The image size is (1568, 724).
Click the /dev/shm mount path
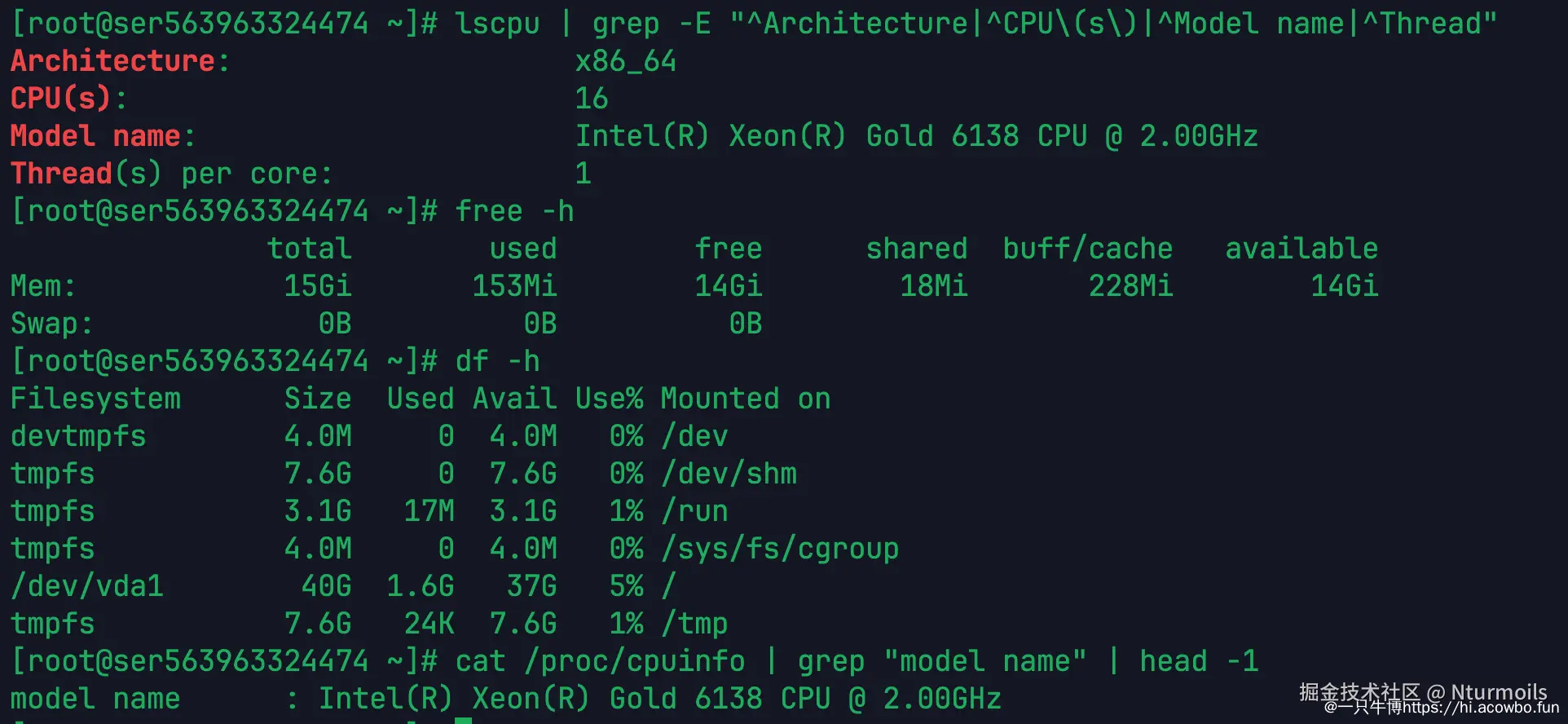click(x=729, y=474)
